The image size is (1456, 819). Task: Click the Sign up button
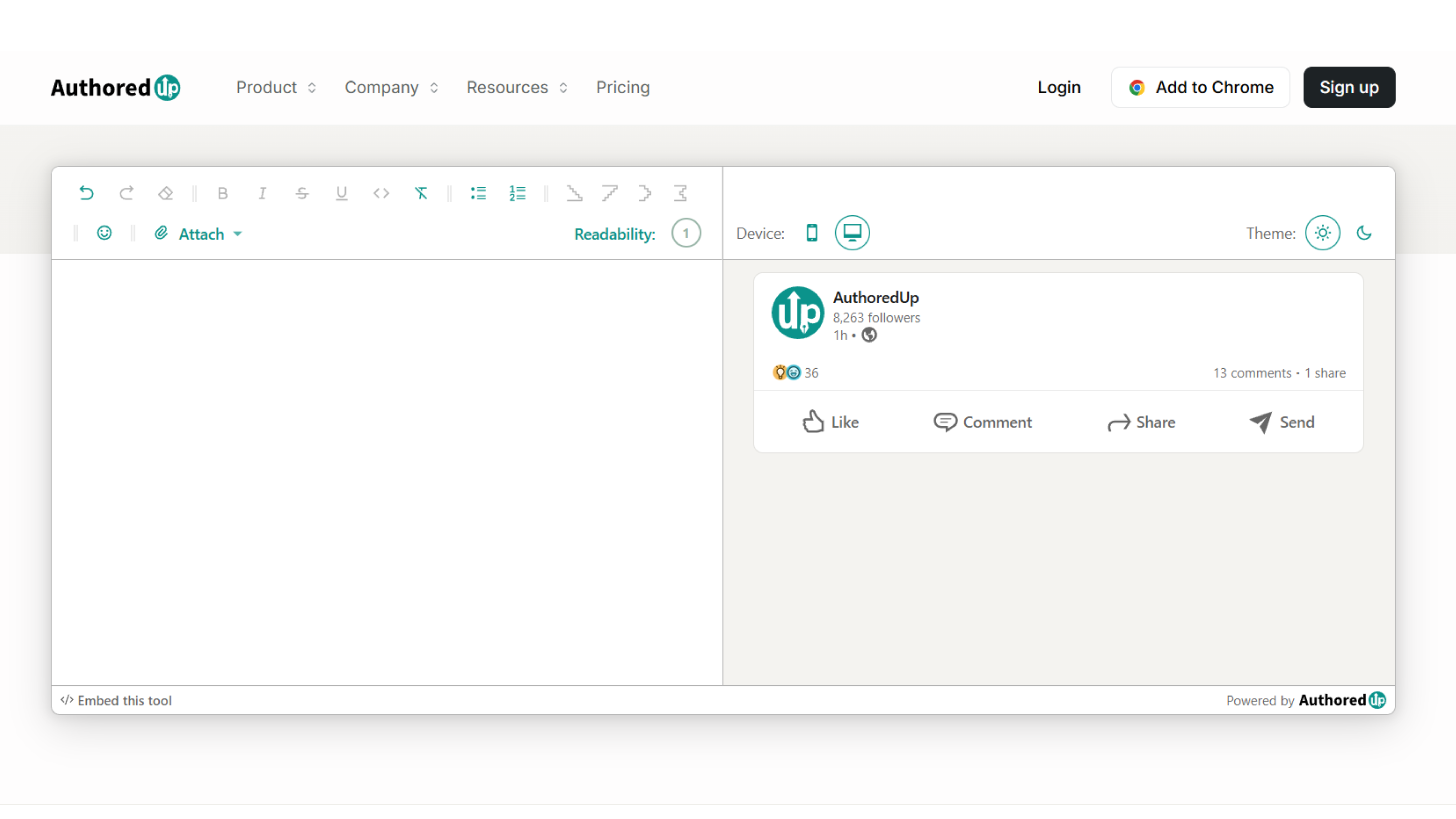tap(1349, 87)
